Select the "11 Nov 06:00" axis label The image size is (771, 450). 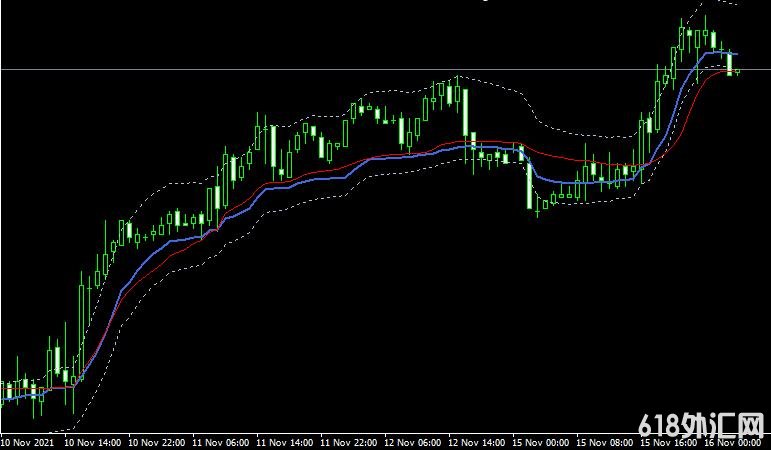coord(221,441)
